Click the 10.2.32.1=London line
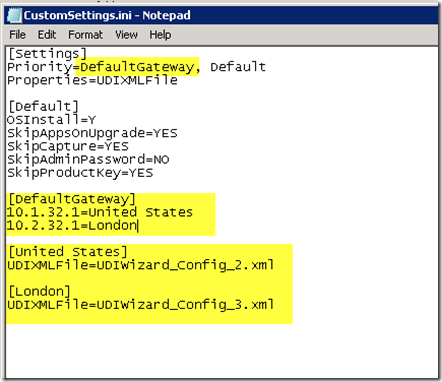Image resolution: width=442 pixels, height=382 pixels. click(x=72, y=226)
